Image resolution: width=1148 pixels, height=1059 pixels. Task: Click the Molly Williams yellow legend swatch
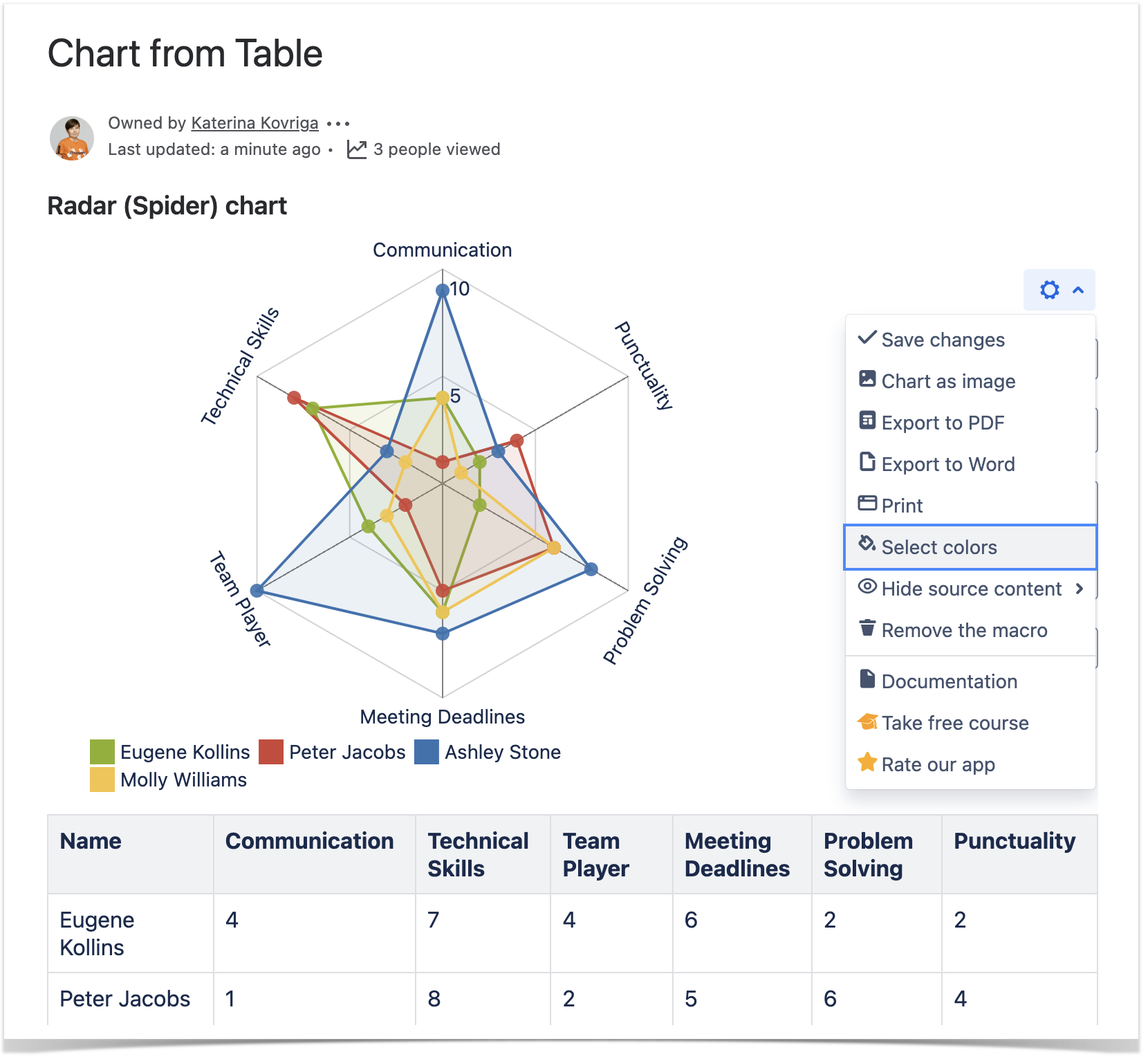pos(102,780)
